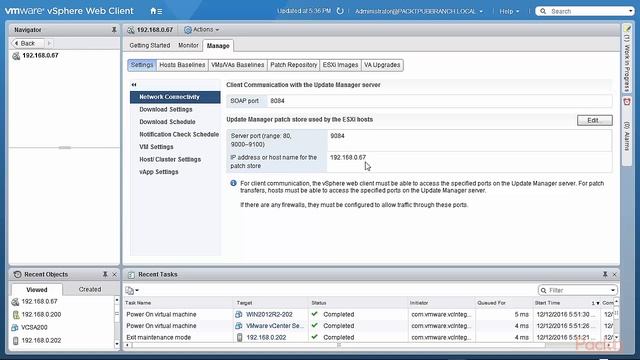Screen dimensions: 640x360
Task: Open the Help dropdown
Action: tap(509, 11)
